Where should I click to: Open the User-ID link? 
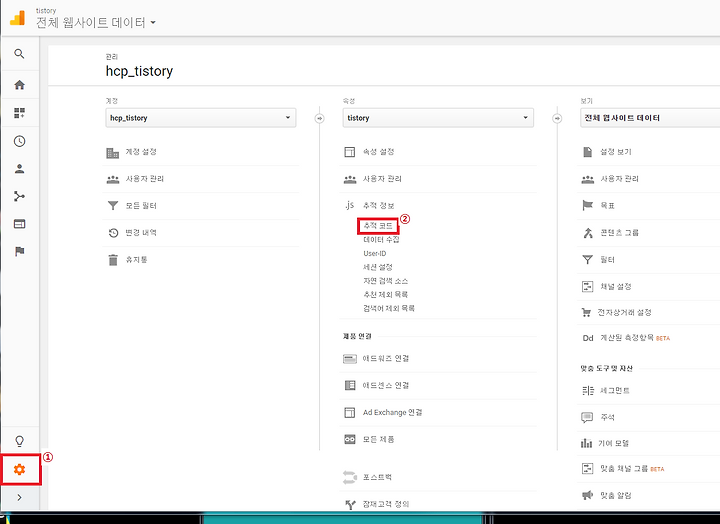[x=375, y=254]
